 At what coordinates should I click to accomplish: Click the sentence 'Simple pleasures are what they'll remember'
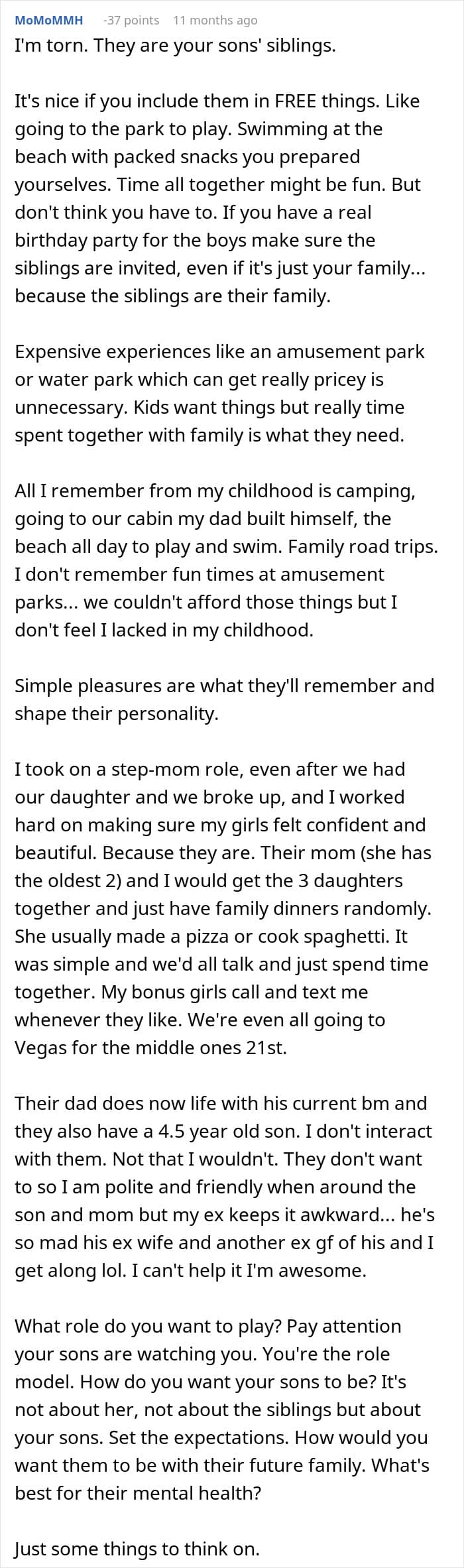(x=225, y=686)
